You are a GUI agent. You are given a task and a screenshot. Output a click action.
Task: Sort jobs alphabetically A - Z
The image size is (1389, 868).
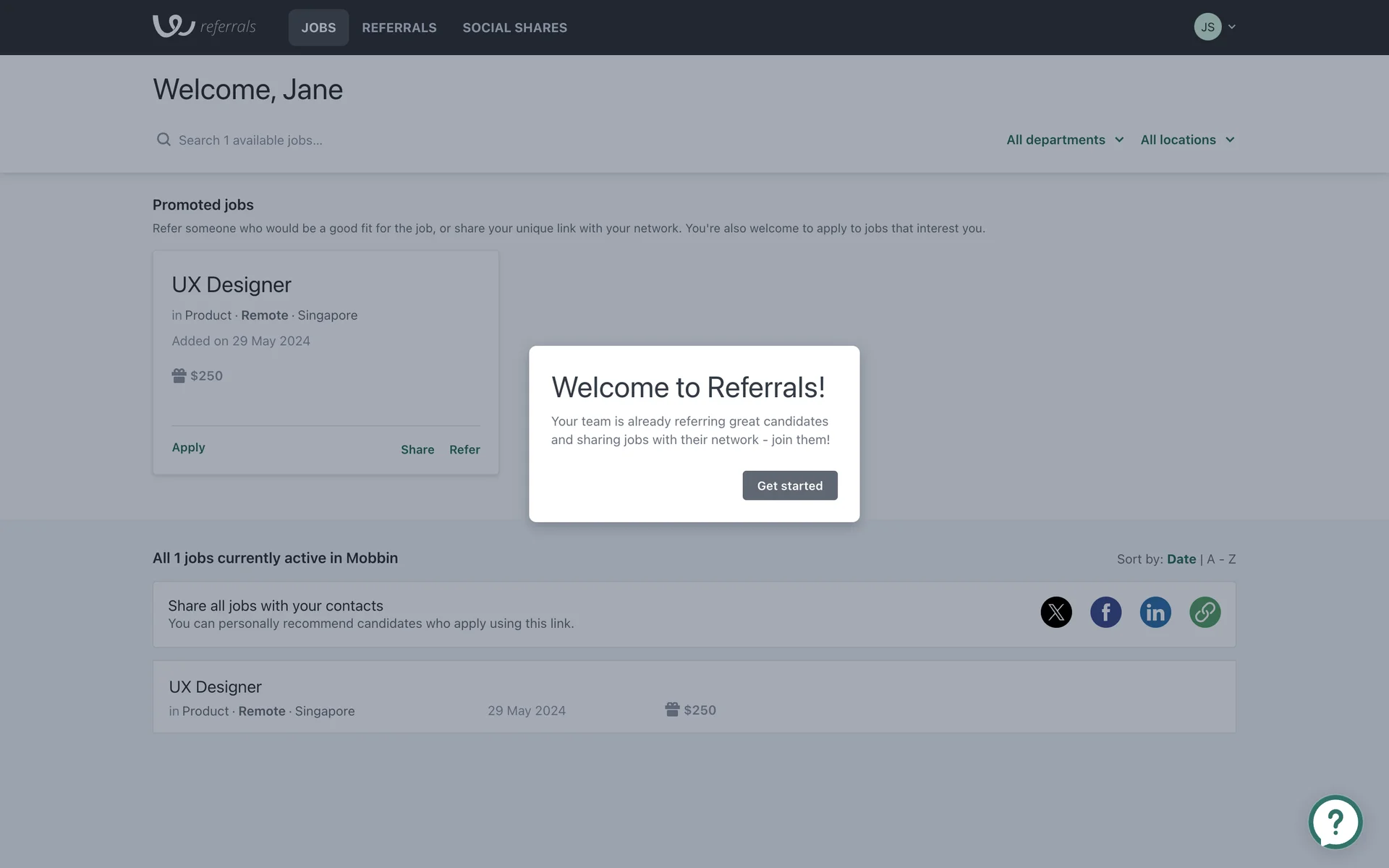click(1221, 559)
